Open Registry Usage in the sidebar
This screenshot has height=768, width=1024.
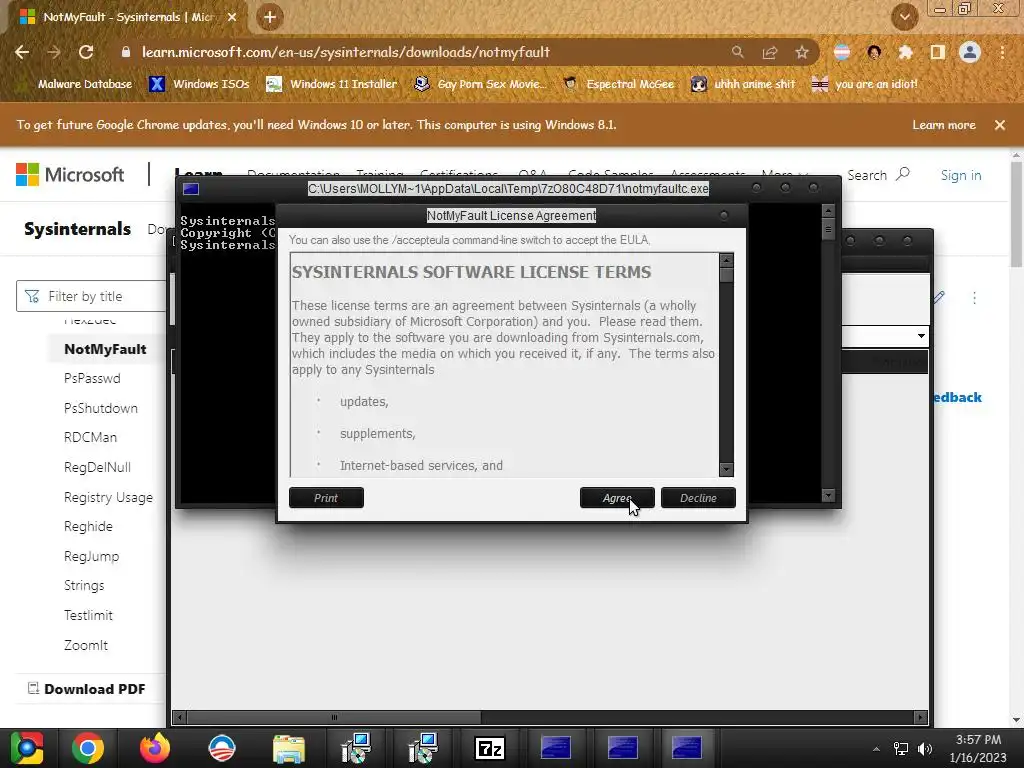[108, 498]
